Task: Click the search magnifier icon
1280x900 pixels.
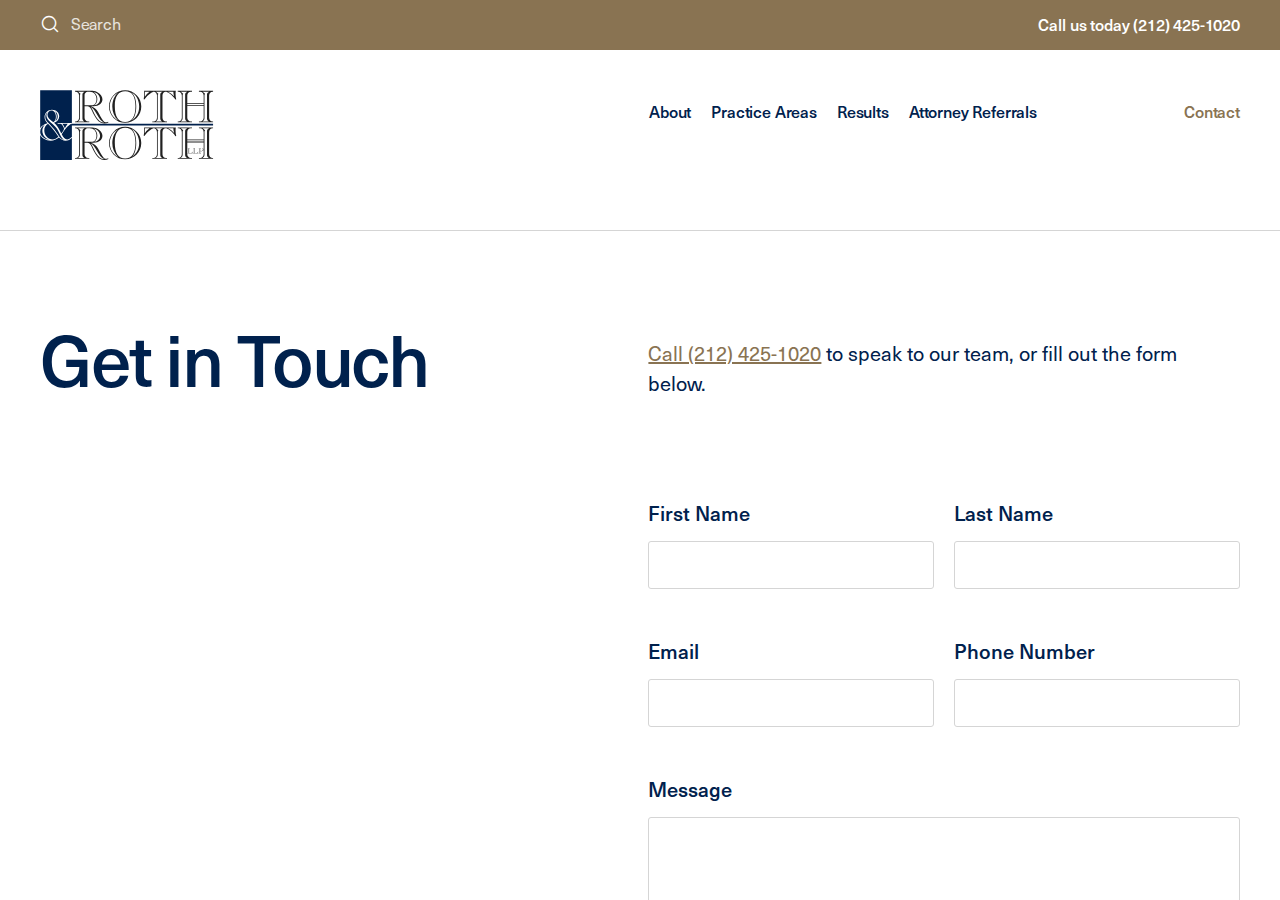Action: pyautogui.click(x=50, y=24)
